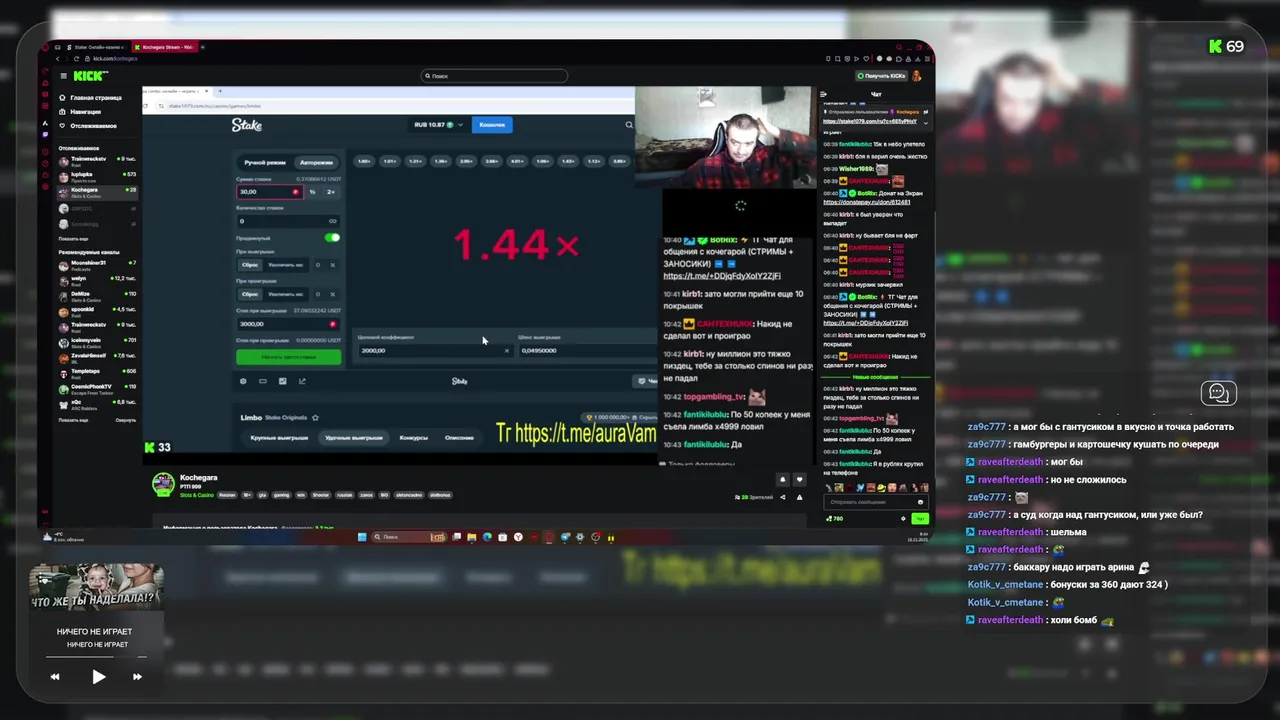Switch to the Stake browser tab
The height and width of the screenshot is (720, 1280).
pyautogui.click(x=99, y=47)
